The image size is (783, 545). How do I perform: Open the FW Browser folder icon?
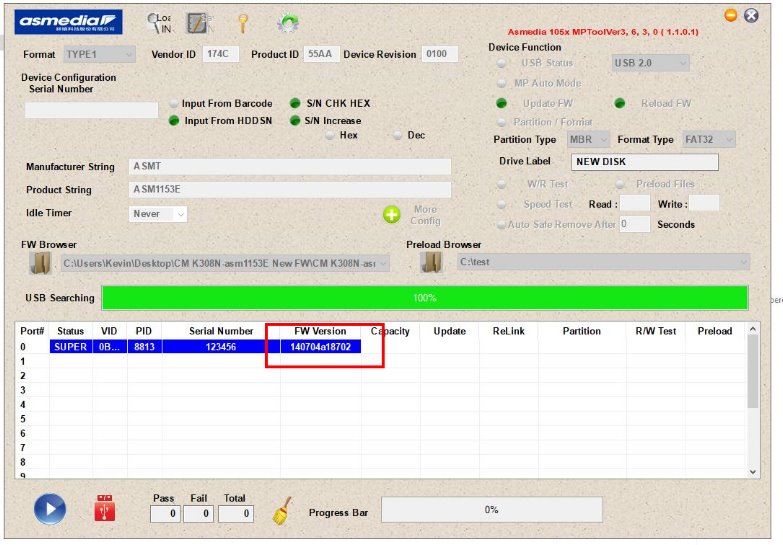tap(40, 263)
